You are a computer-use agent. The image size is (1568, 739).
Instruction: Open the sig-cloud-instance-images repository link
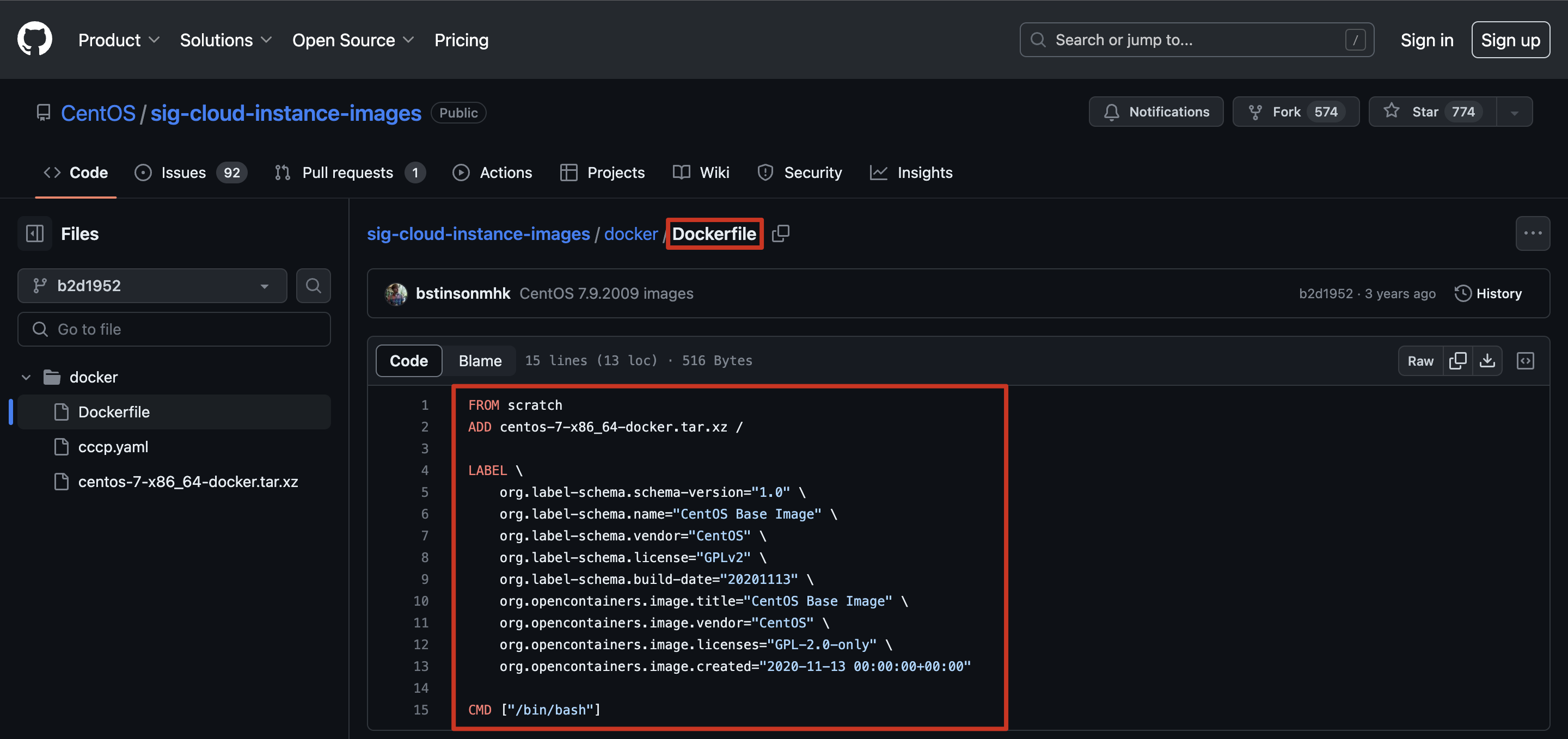click(x=285, y=113)
